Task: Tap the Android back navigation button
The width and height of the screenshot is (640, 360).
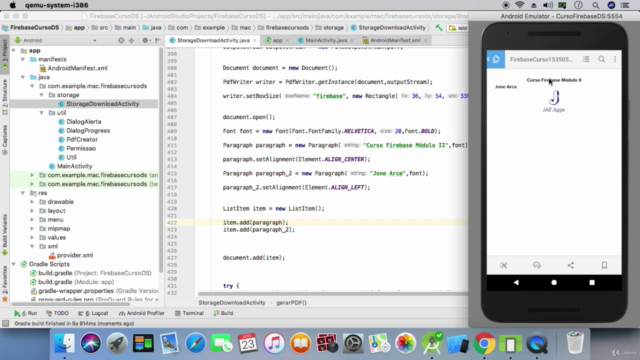Action: tap(516, 282)
